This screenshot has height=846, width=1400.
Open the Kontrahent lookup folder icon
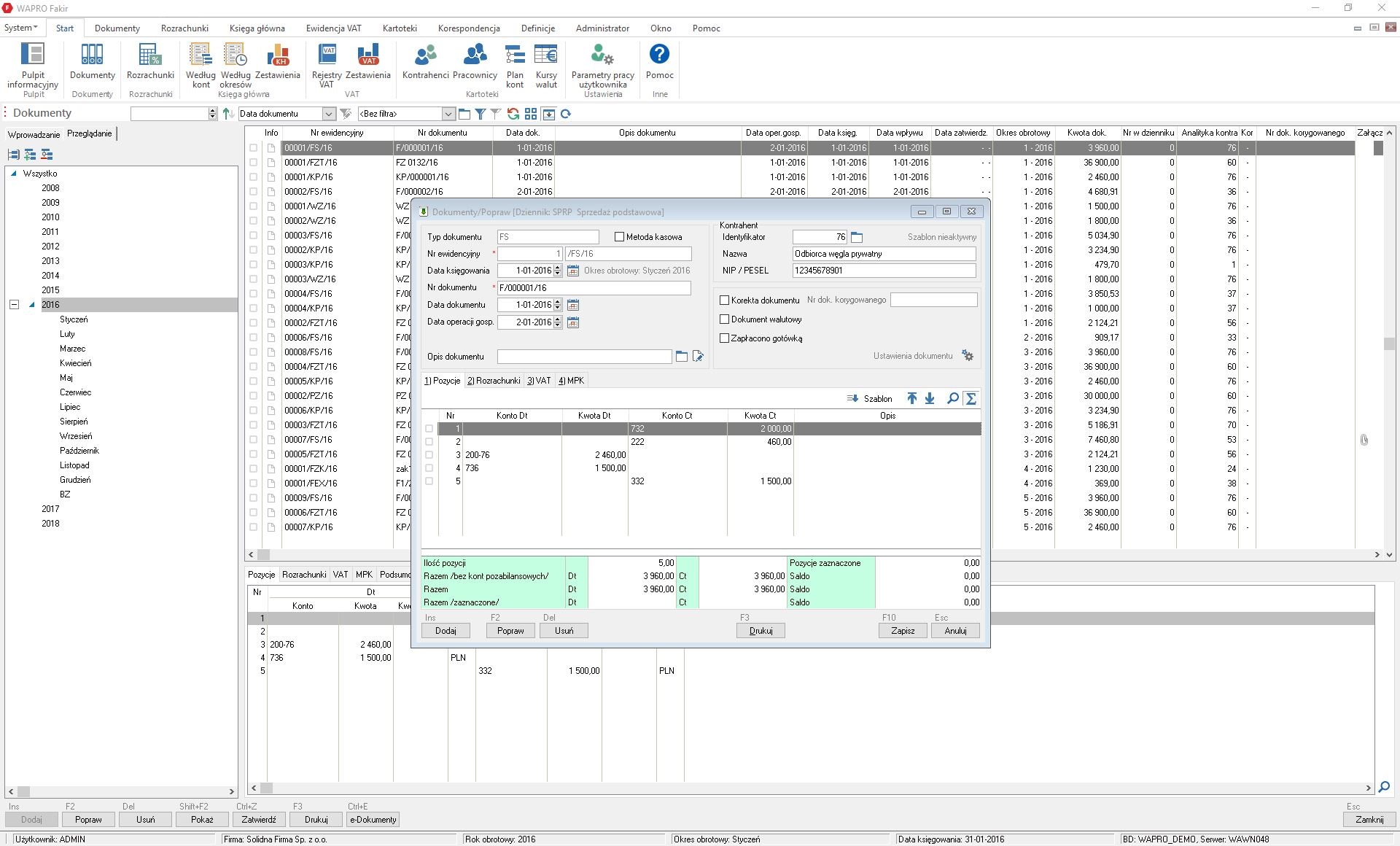857,237
